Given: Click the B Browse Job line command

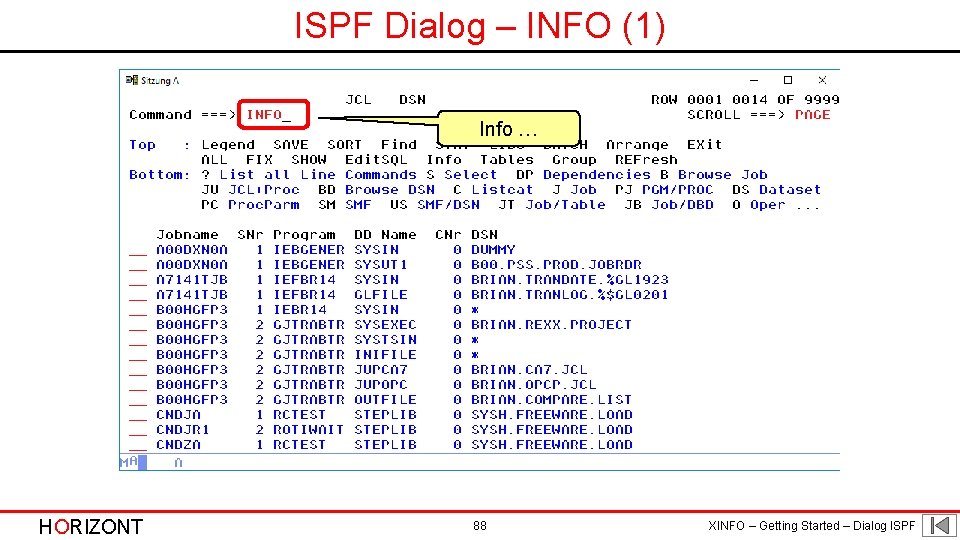Looking at the screenshot, I should click(x=713, y=174).
